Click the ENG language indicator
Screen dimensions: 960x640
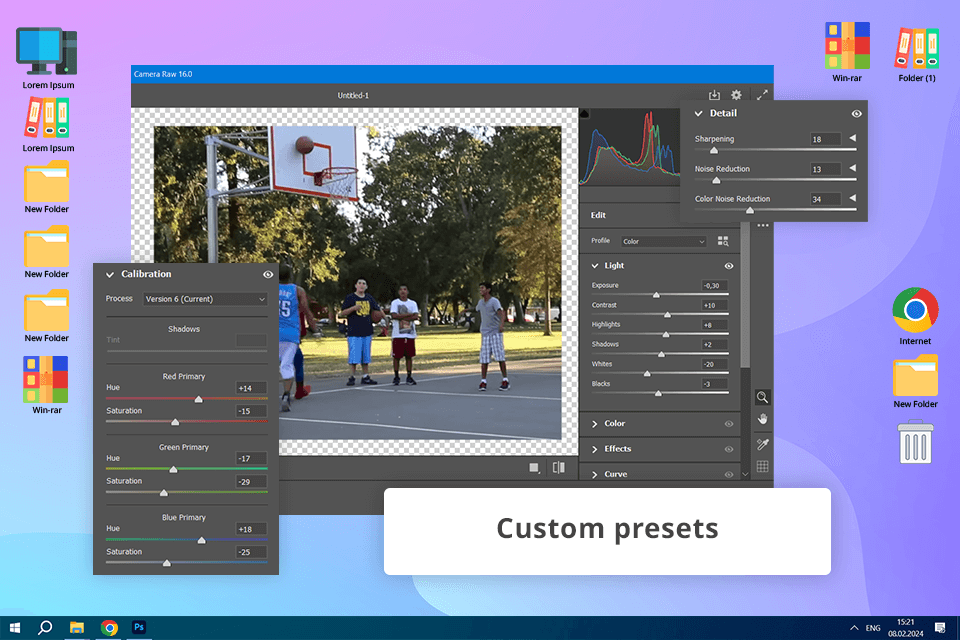click(x=873, y=628)
